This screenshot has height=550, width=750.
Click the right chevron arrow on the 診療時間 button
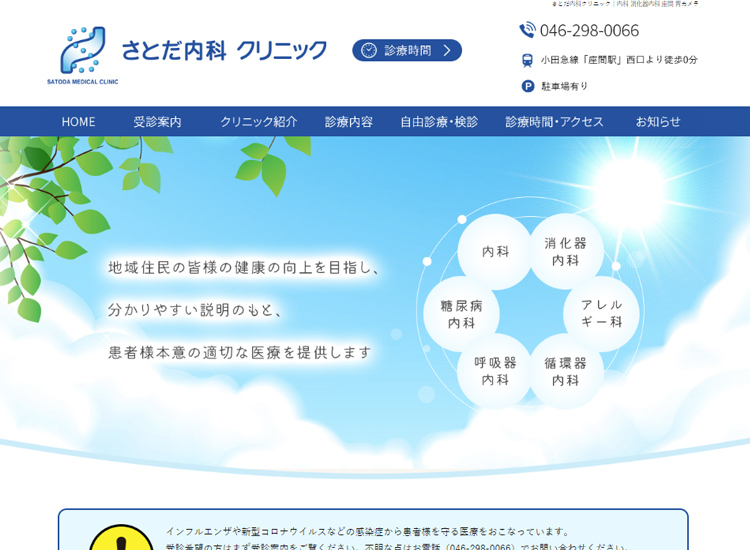(x=447, y=50)
